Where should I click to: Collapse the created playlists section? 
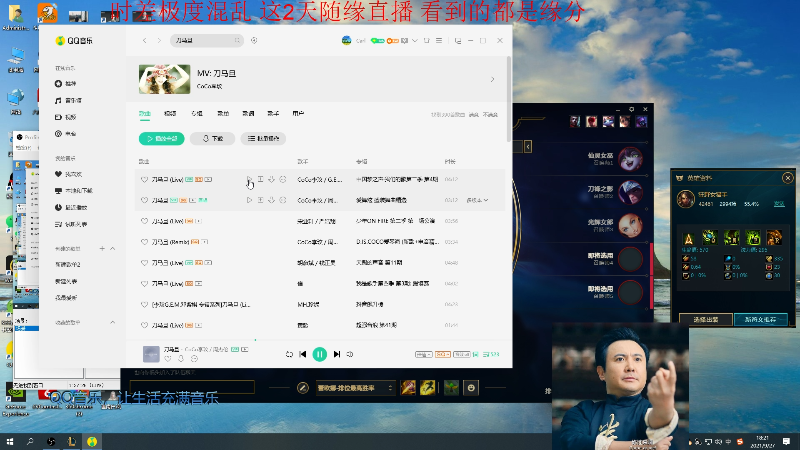tap(112, 248)
